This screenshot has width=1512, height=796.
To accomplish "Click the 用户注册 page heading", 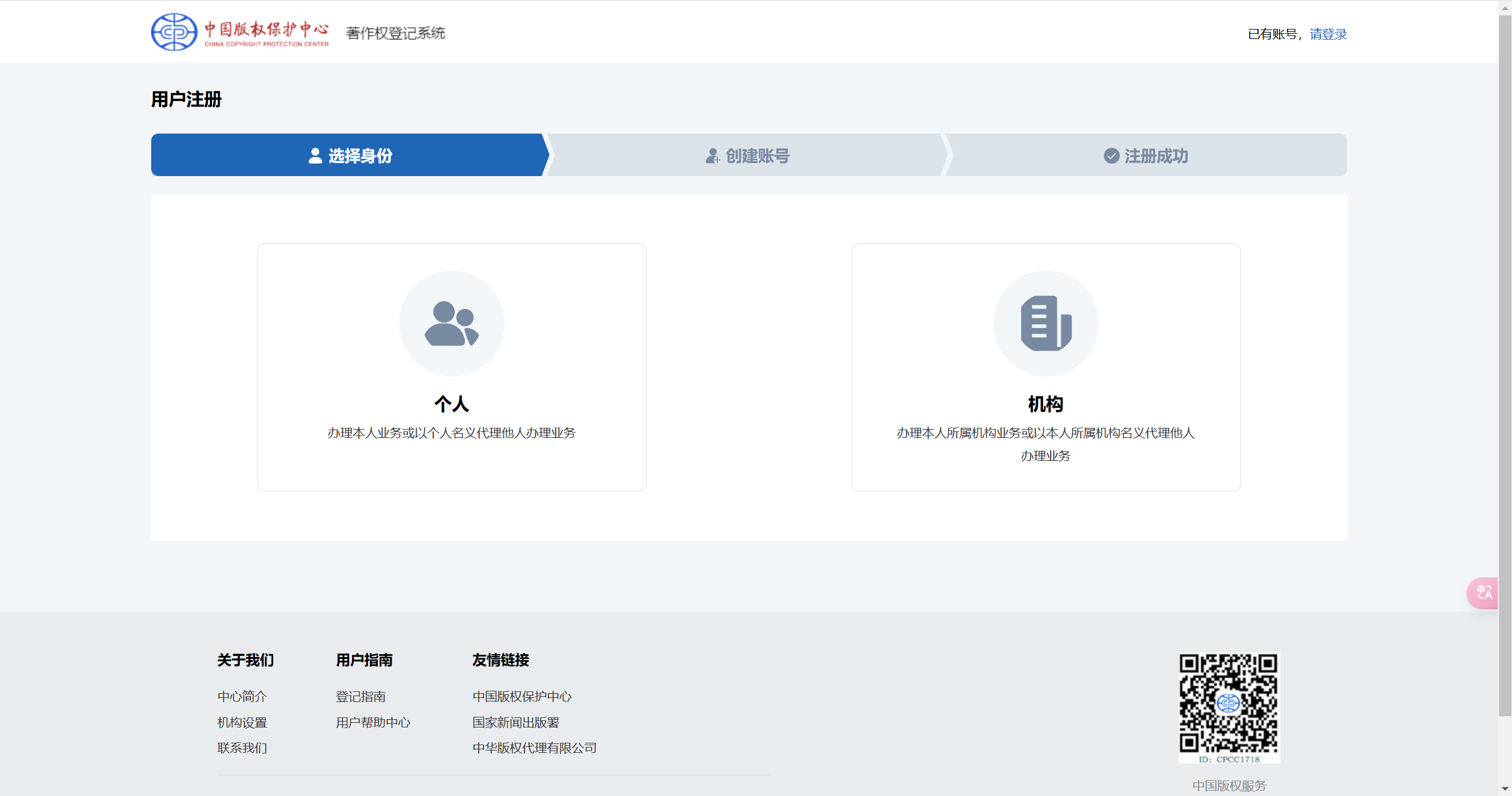I will click(x=186, y=99).
